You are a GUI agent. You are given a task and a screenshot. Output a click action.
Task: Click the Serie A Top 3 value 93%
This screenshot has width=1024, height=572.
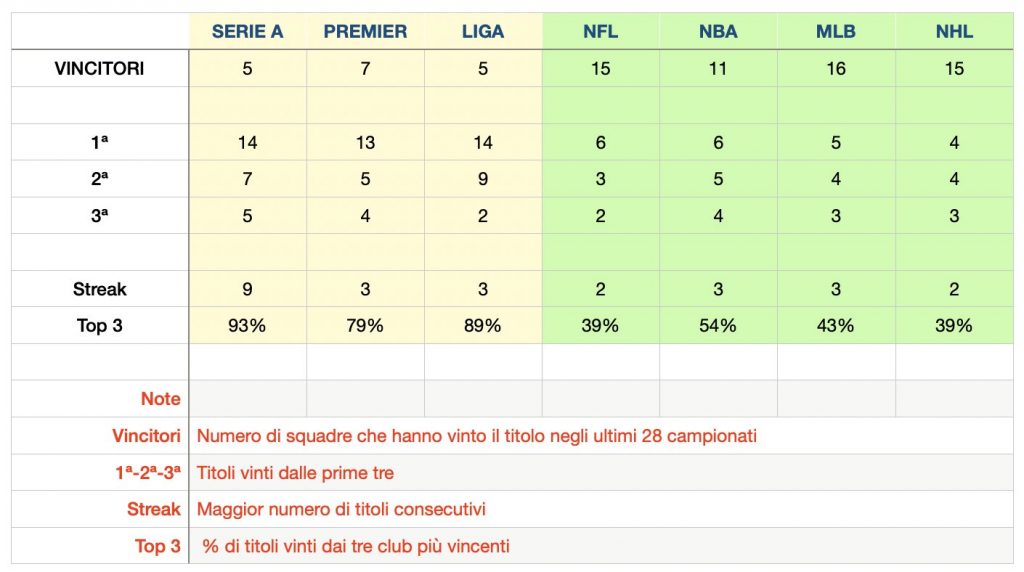pyautogui.click(x=247, y=326)
